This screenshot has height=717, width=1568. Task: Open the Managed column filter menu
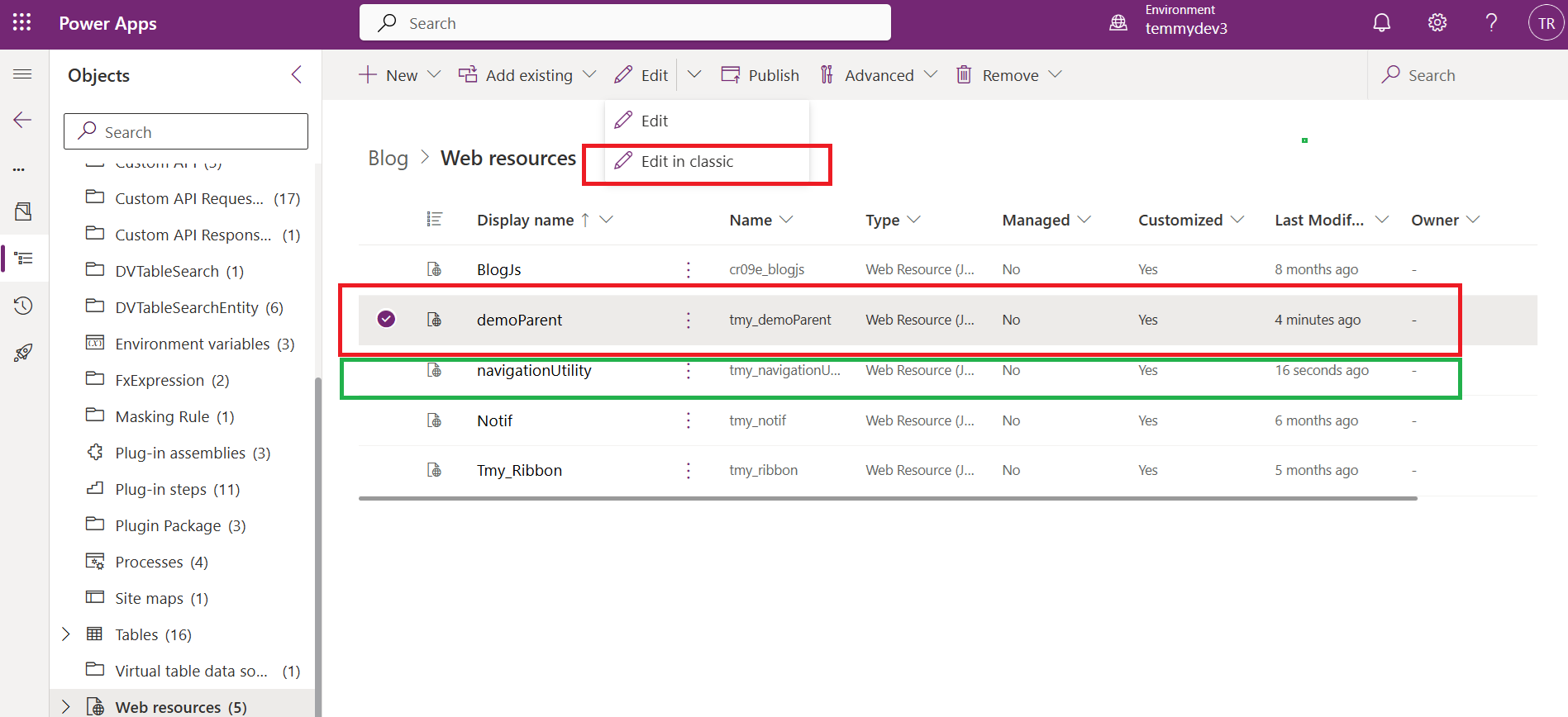1084,220
